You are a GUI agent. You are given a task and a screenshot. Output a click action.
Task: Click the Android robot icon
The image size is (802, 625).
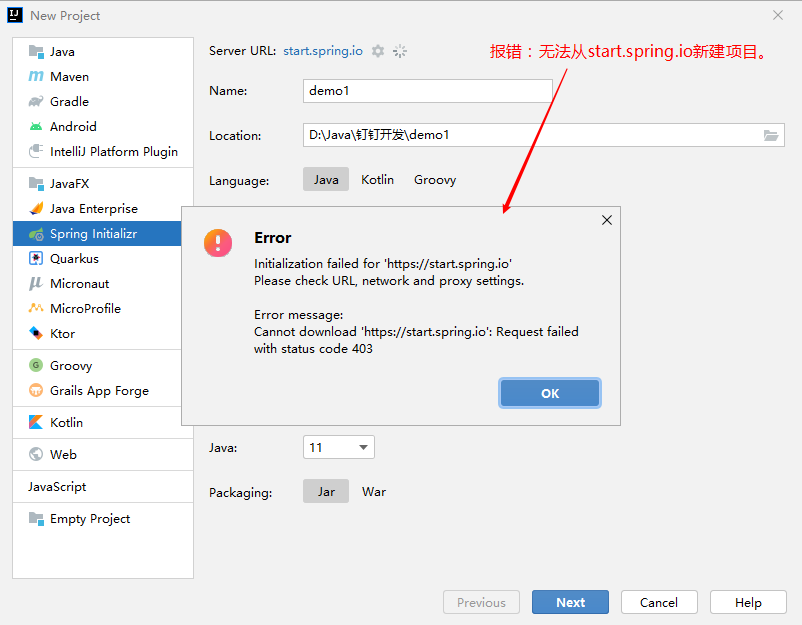(x=36, y=126)
